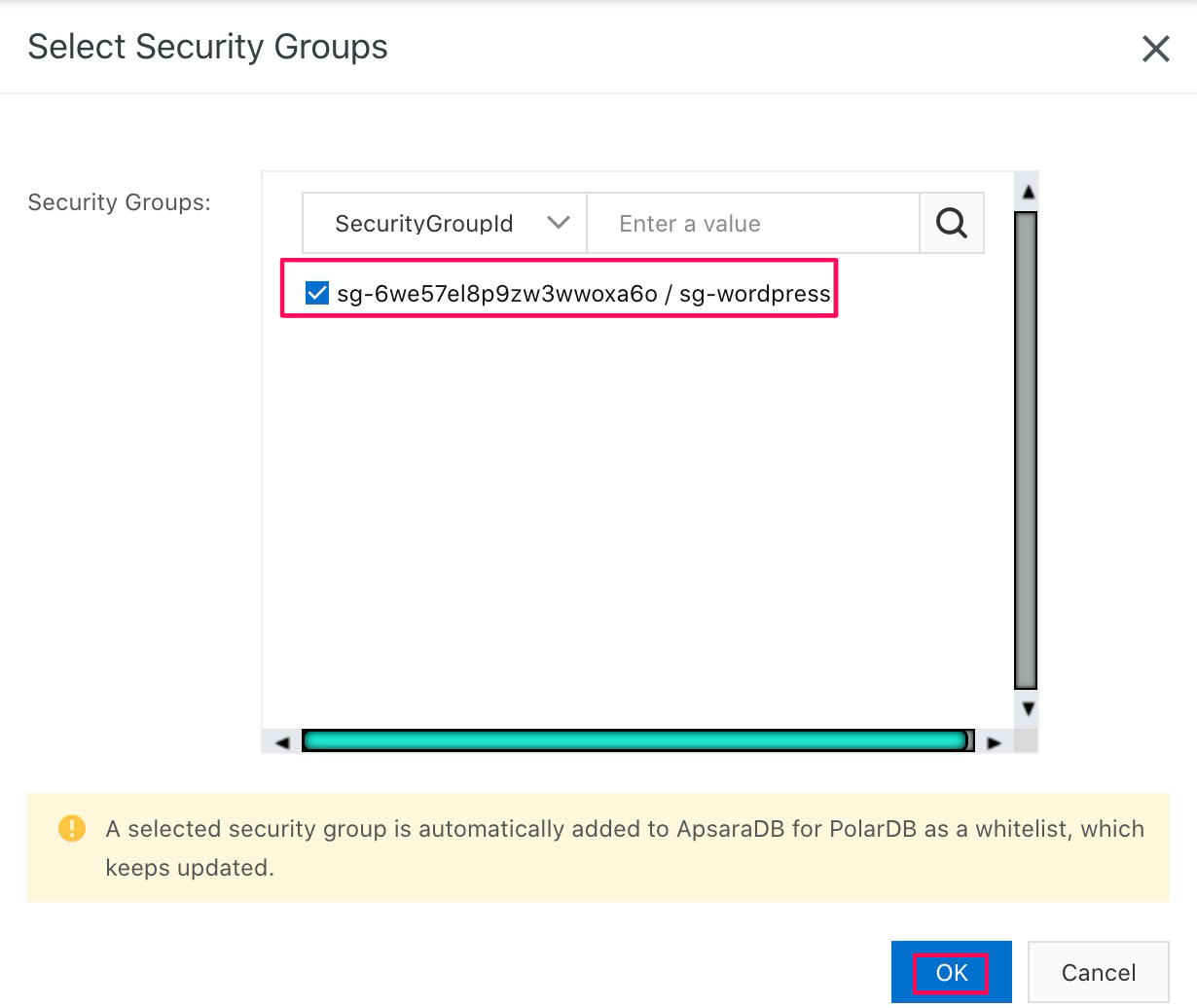Open the SecurityGroupId filter dropdown
This screenshot has width=1197, height=1008.
tap(445, 223)
